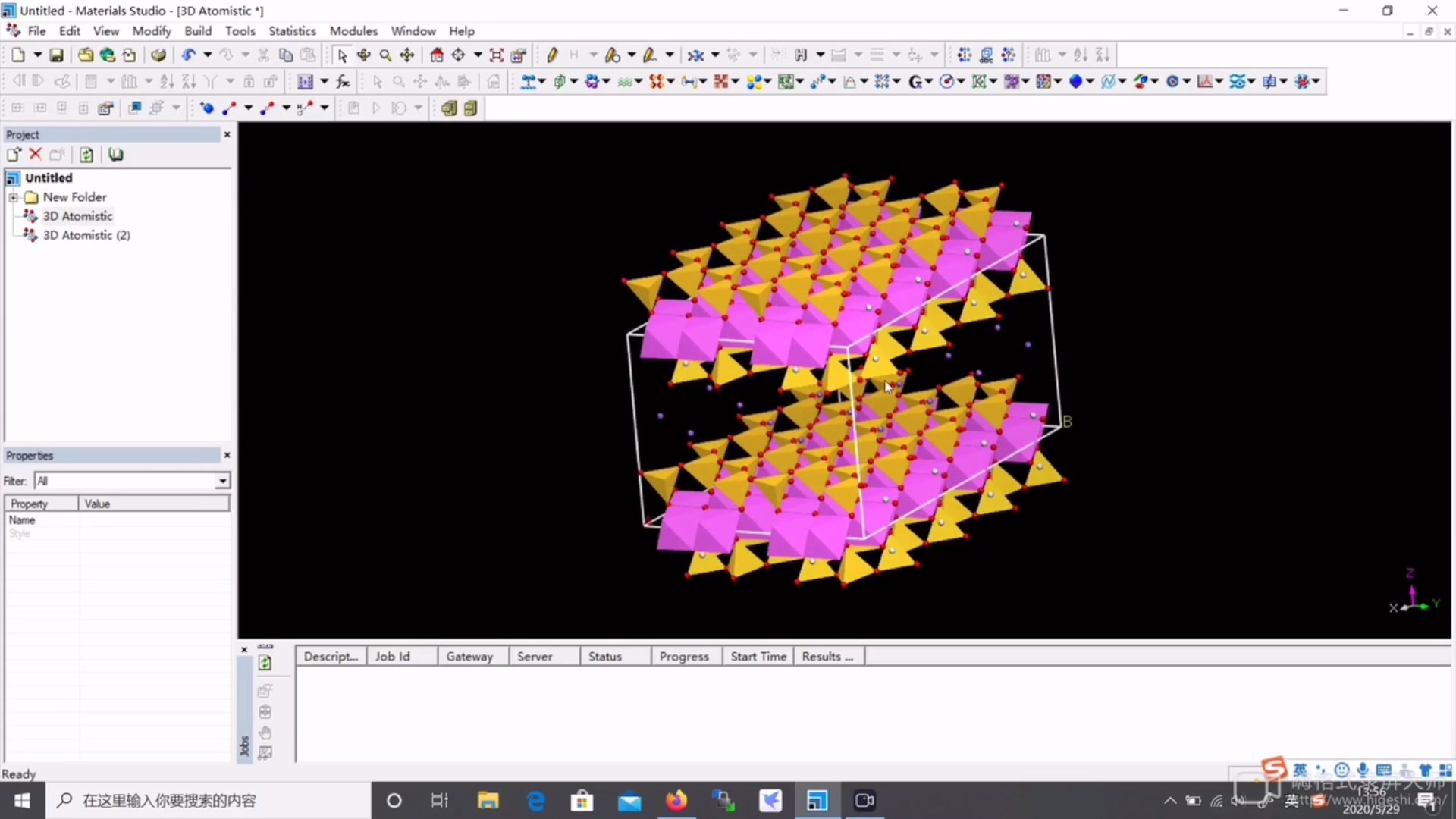Click the red X delete icon in Project panel
1456x819 pixels.
point(35,154)
